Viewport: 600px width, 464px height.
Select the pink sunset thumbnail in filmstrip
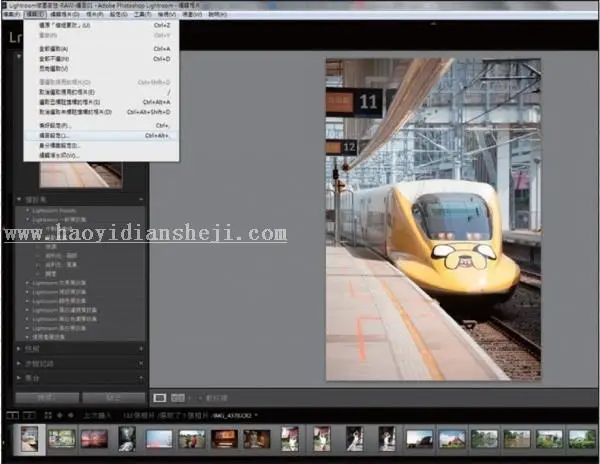tap(94, 439)
